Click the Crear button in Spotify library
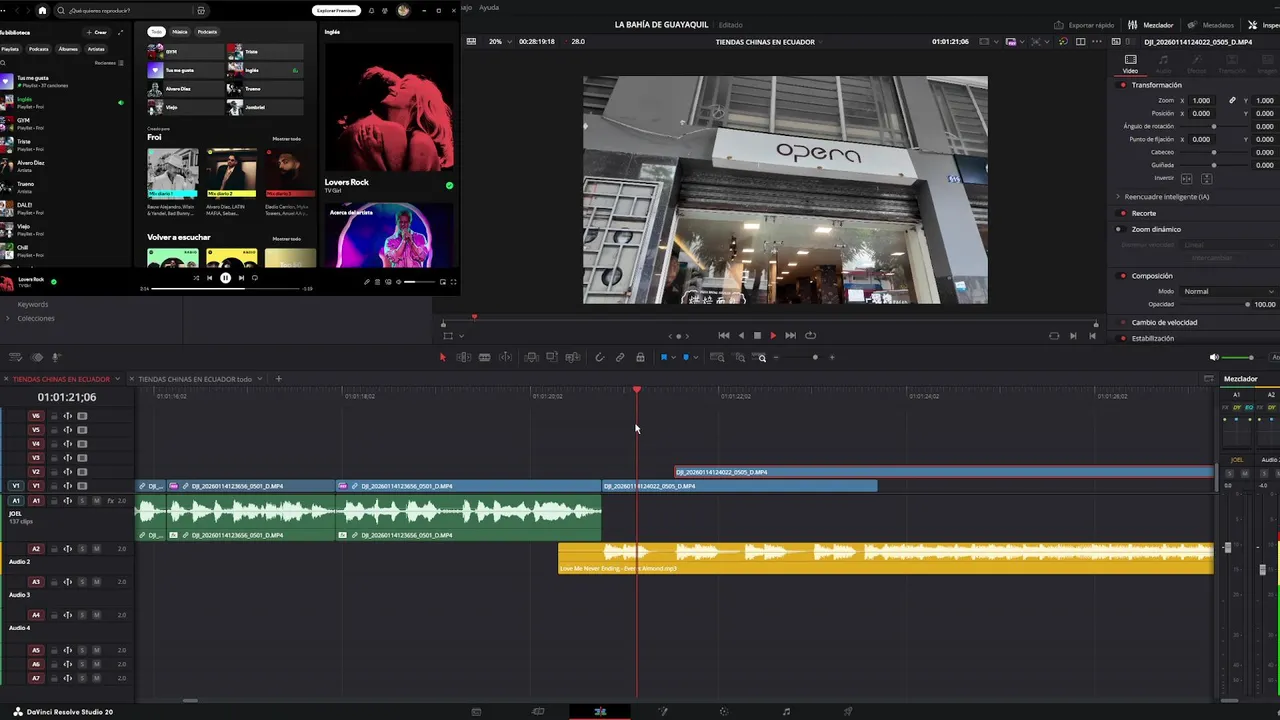1280x720 pixels. pyautogui.click(x=97, y=32)
